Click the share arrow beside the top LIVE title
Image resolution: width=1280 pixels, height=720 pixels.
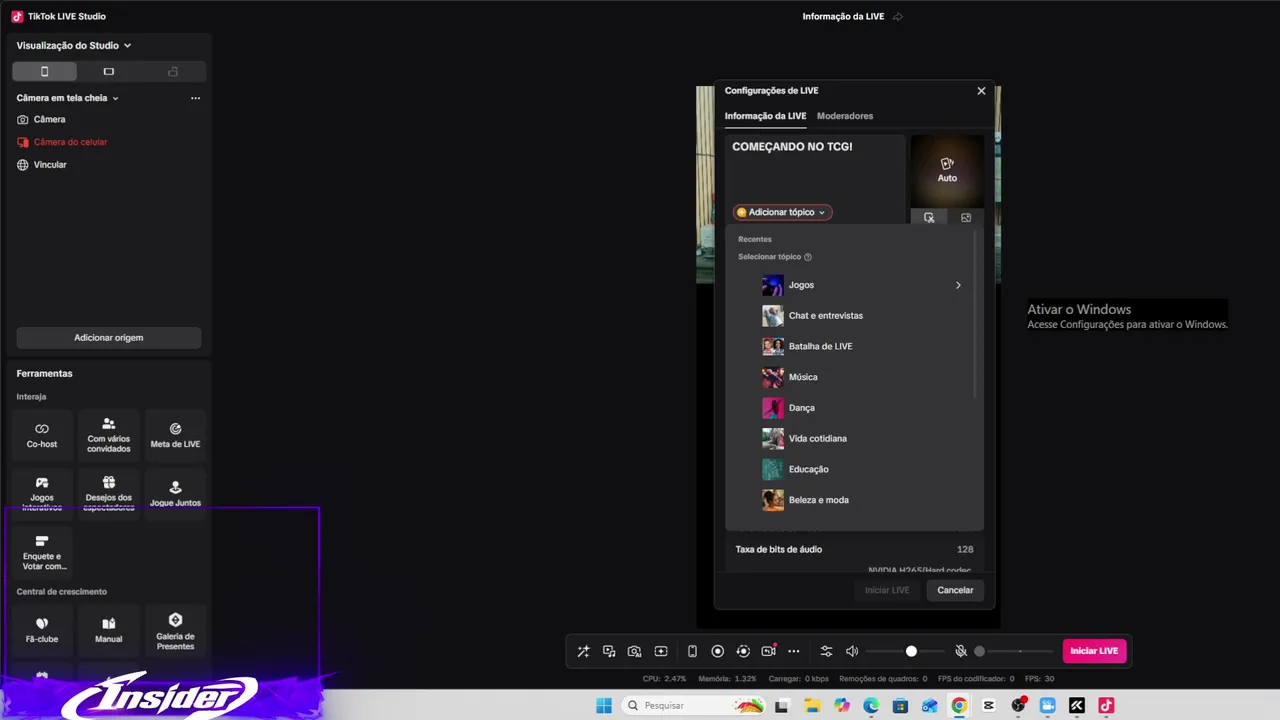point(897,17)
